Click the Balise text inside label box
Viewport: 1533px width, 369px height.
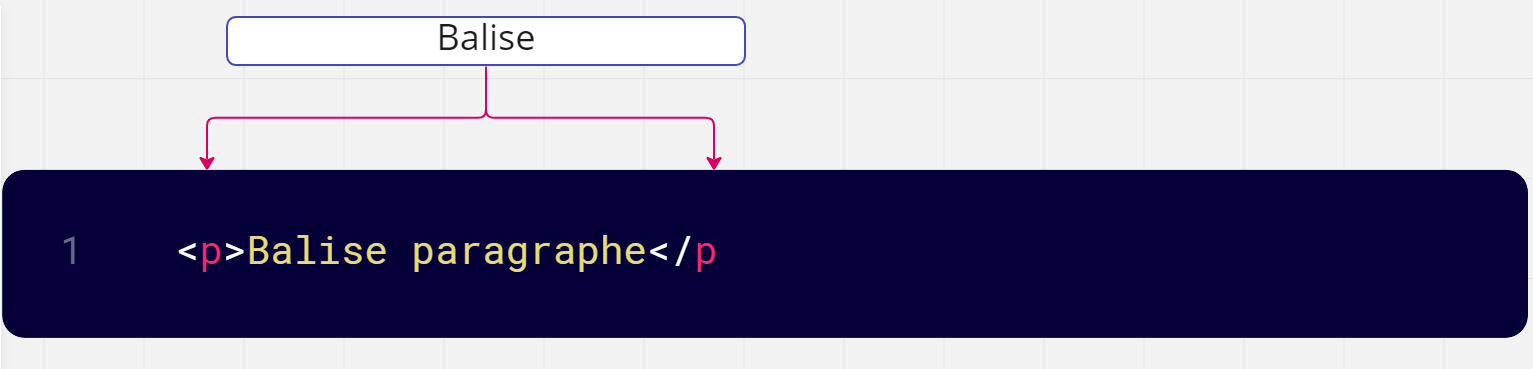click(486, 39)
